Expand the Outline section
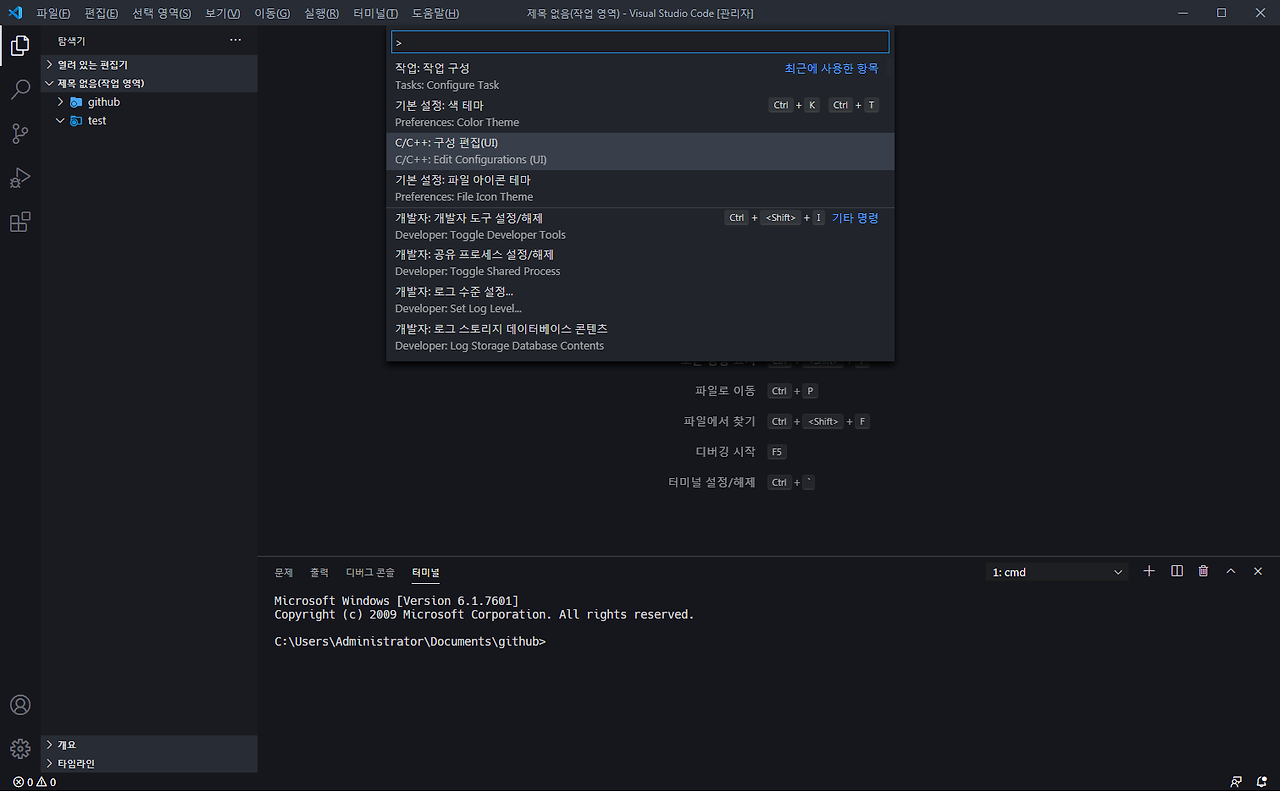This screenshot has width=1280, height=792. (x=149, y=745)
